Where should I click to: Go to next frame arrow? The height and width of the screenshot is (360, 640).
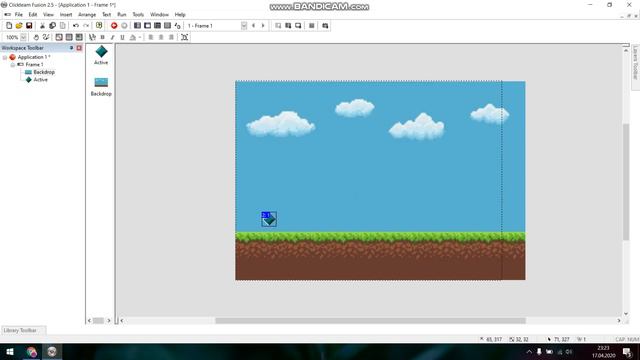tap(263, 25)
